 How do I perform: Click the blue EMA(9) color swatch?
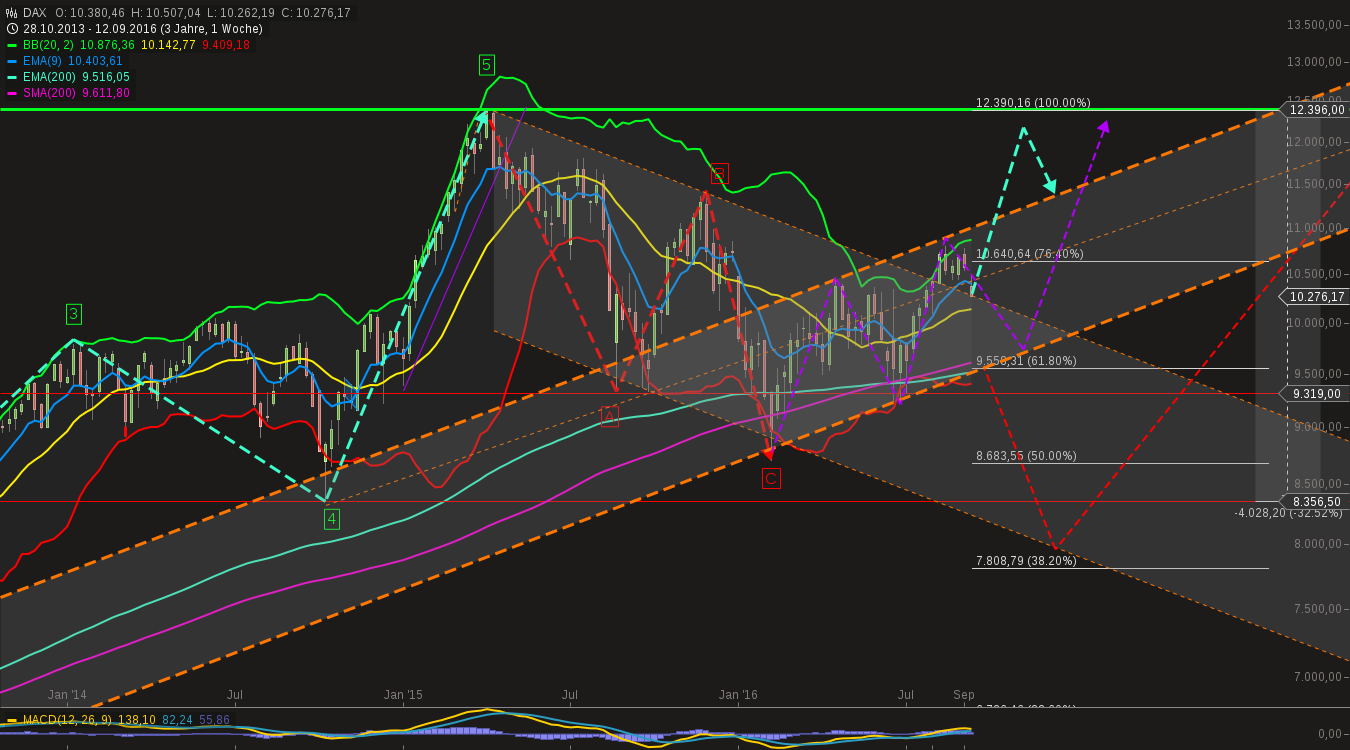12,61
